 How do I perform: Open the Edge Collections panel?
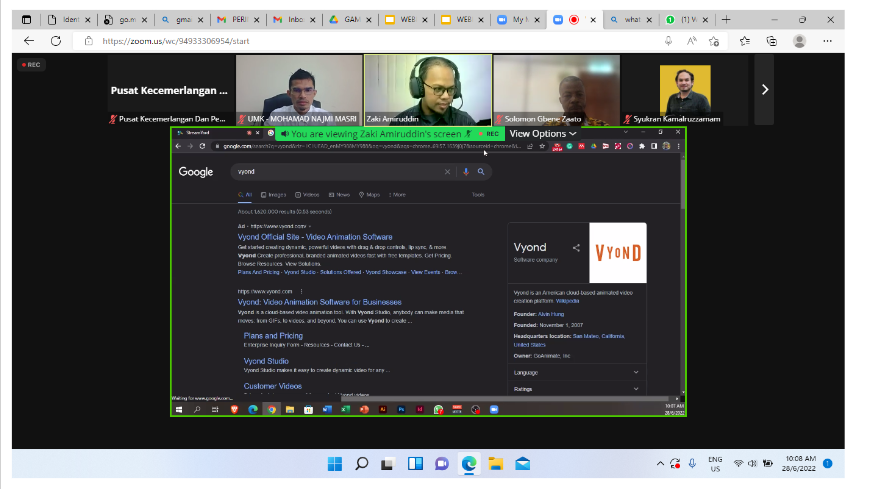coord(771,41)
